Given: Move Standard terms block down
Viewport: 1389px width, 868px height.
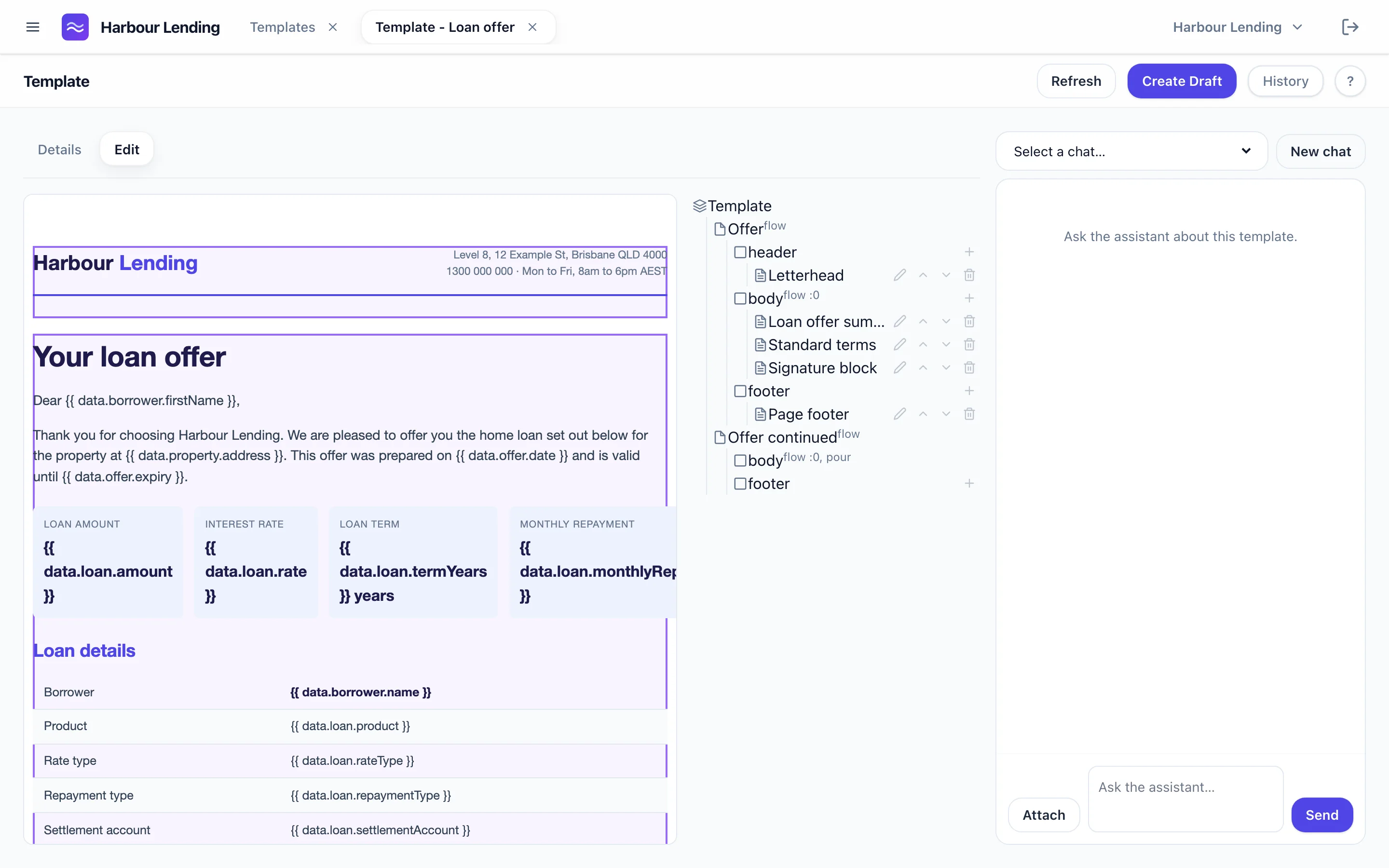Looking at the screenshot, I should point(946,344).
